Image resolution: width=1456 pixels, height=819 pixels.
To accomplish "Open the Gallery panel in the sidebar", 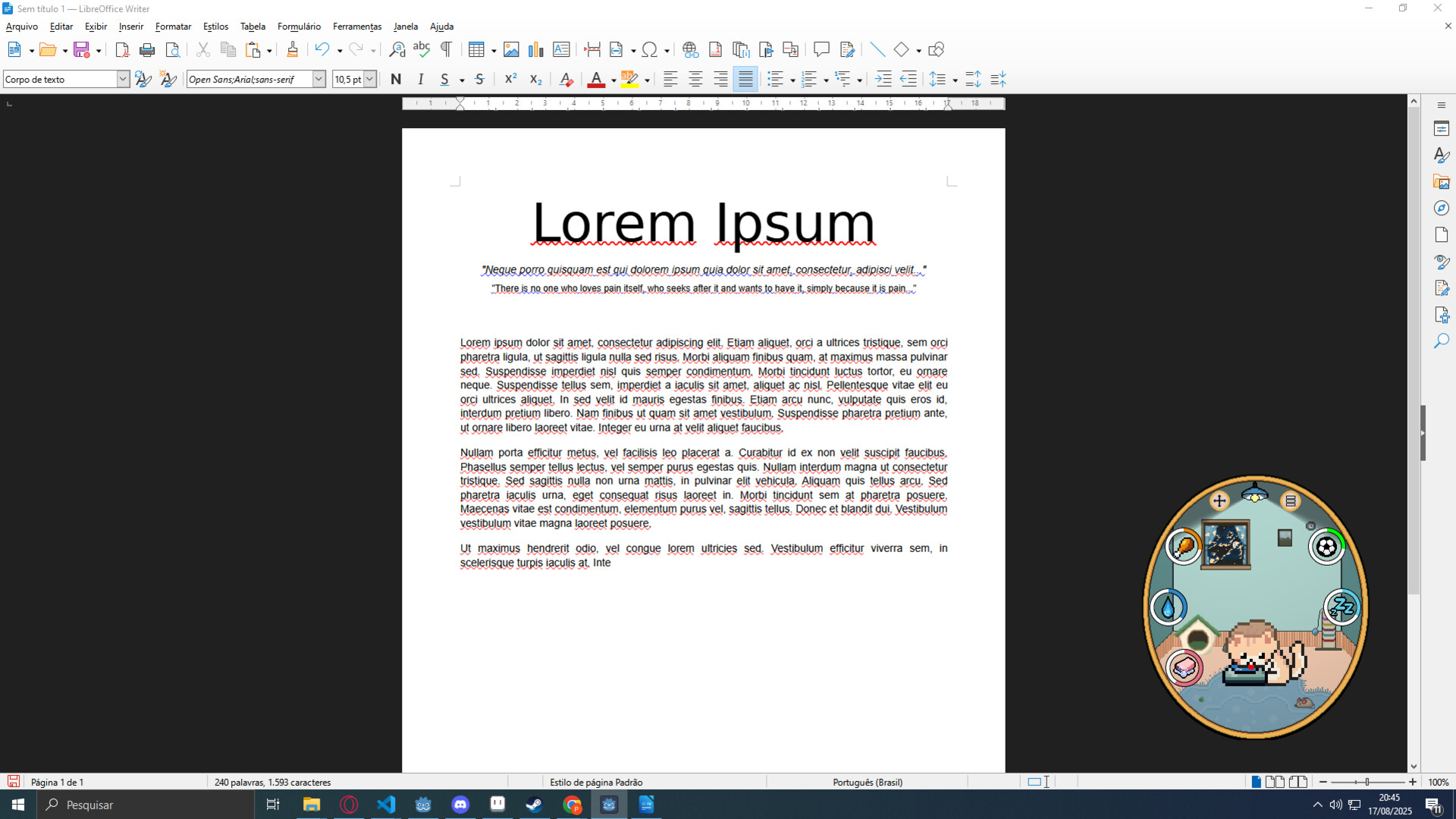I will 1442,181.
